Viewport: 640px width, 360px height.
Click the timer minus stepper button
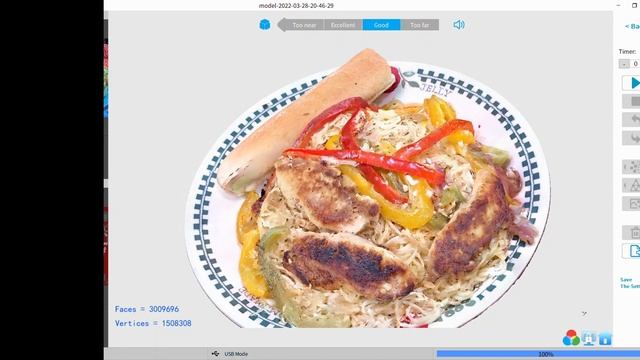(x=624, y=64)
